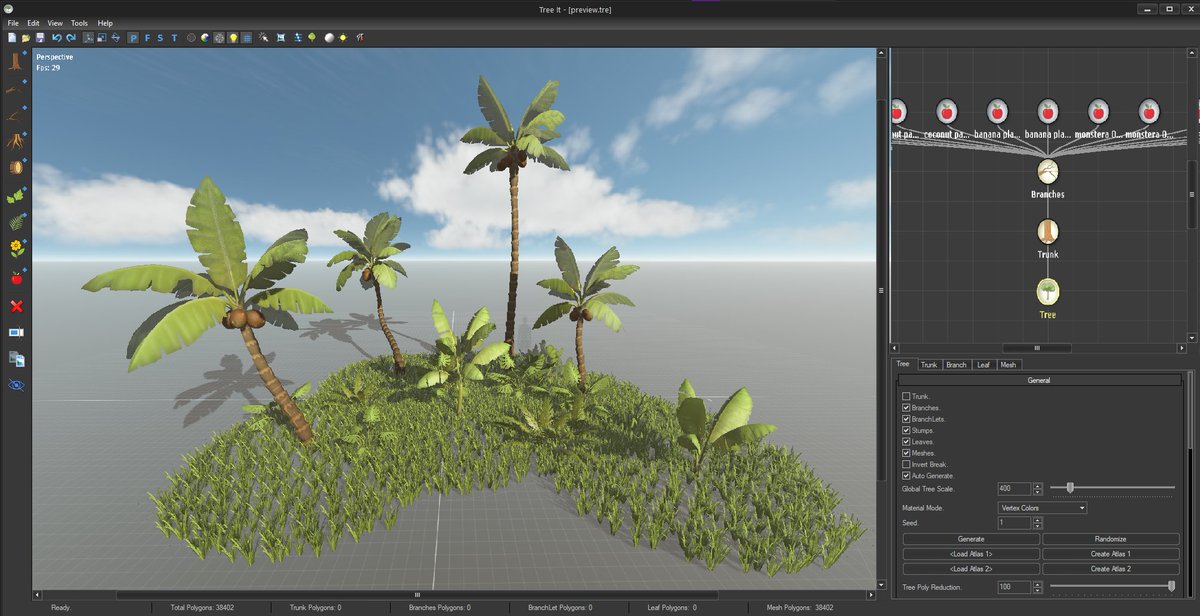Screen dimensions: 1200x616
Task: Open the Tools menu
Action: 79,22
